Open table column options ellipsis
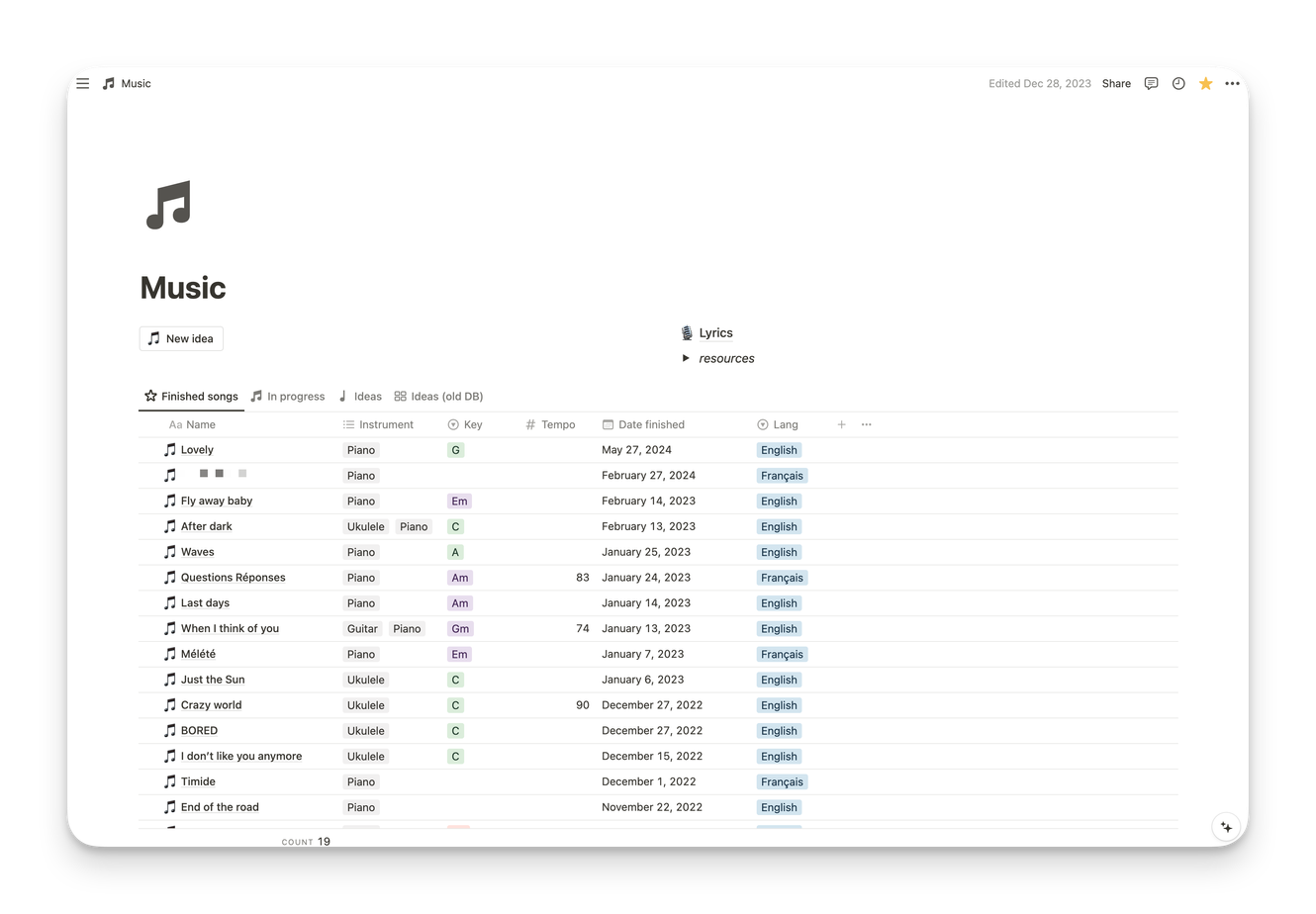1316x914 pixels. 867,424
